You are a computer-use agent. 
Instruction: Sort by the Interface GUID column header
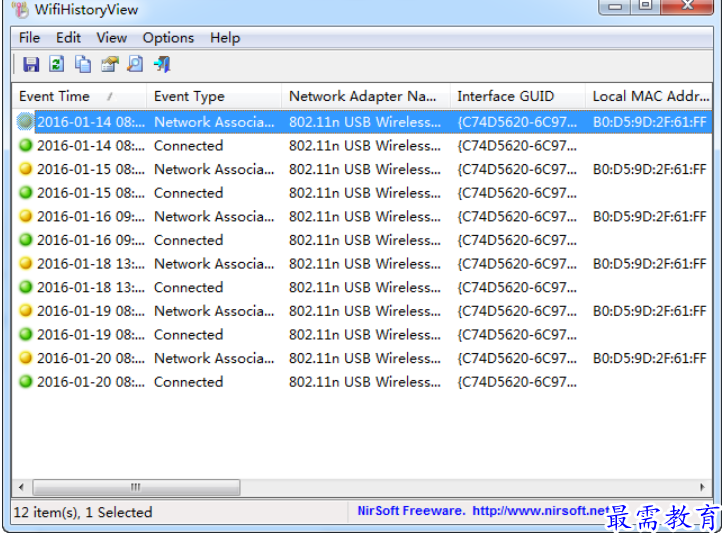pos(517,96)
